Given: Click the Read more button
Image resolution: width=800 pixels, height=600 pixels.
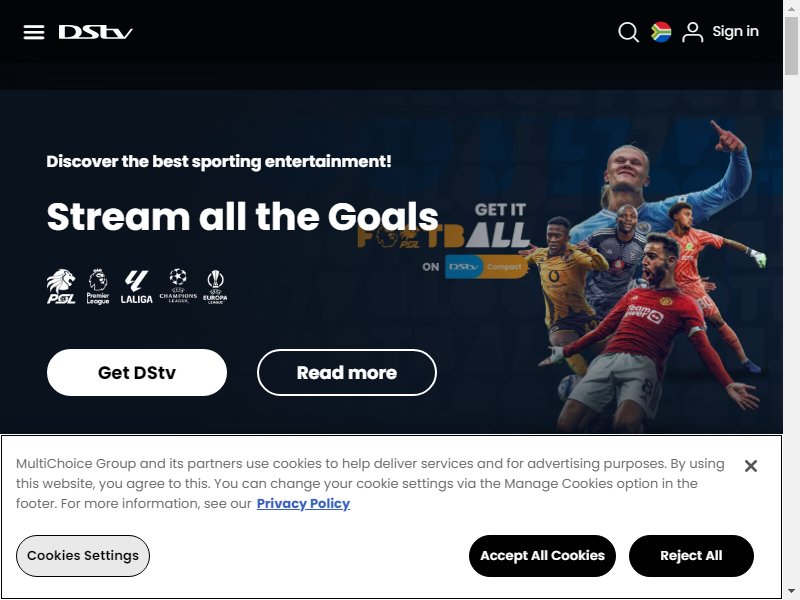Looking at the screenshot, I should tap(347, 372).
